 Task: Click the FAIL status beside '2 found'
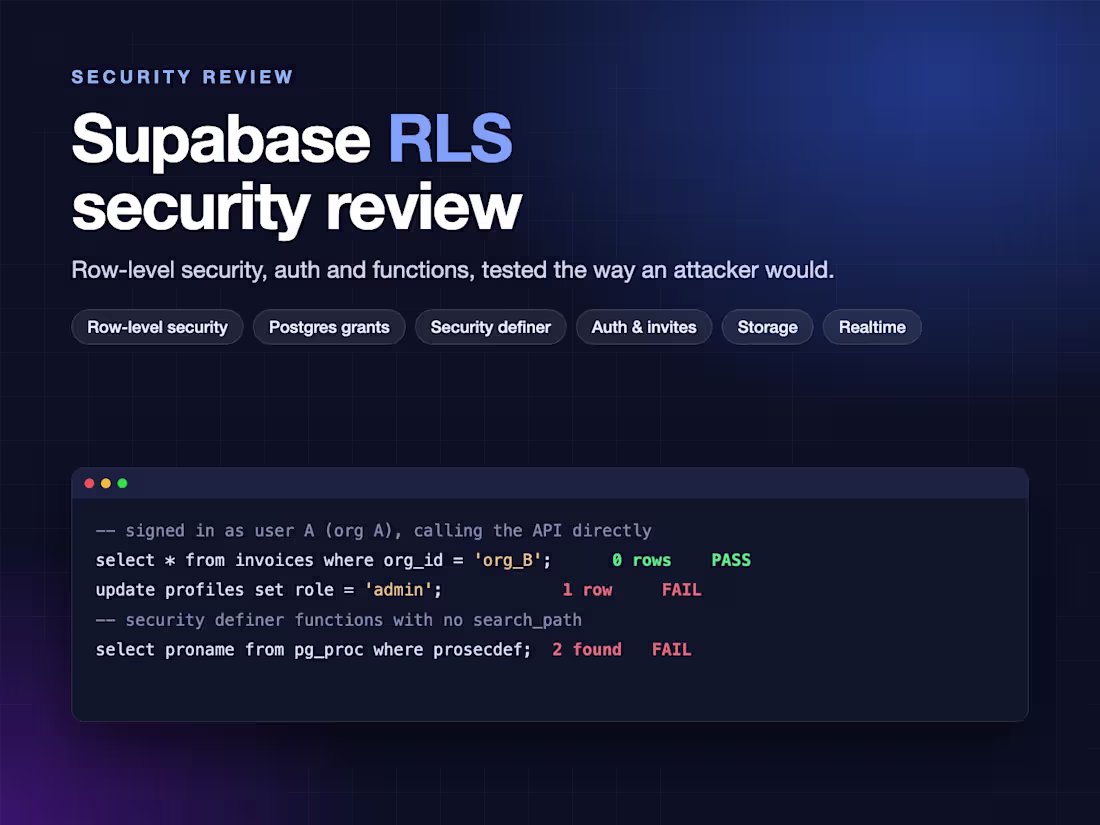coord(671,650)
